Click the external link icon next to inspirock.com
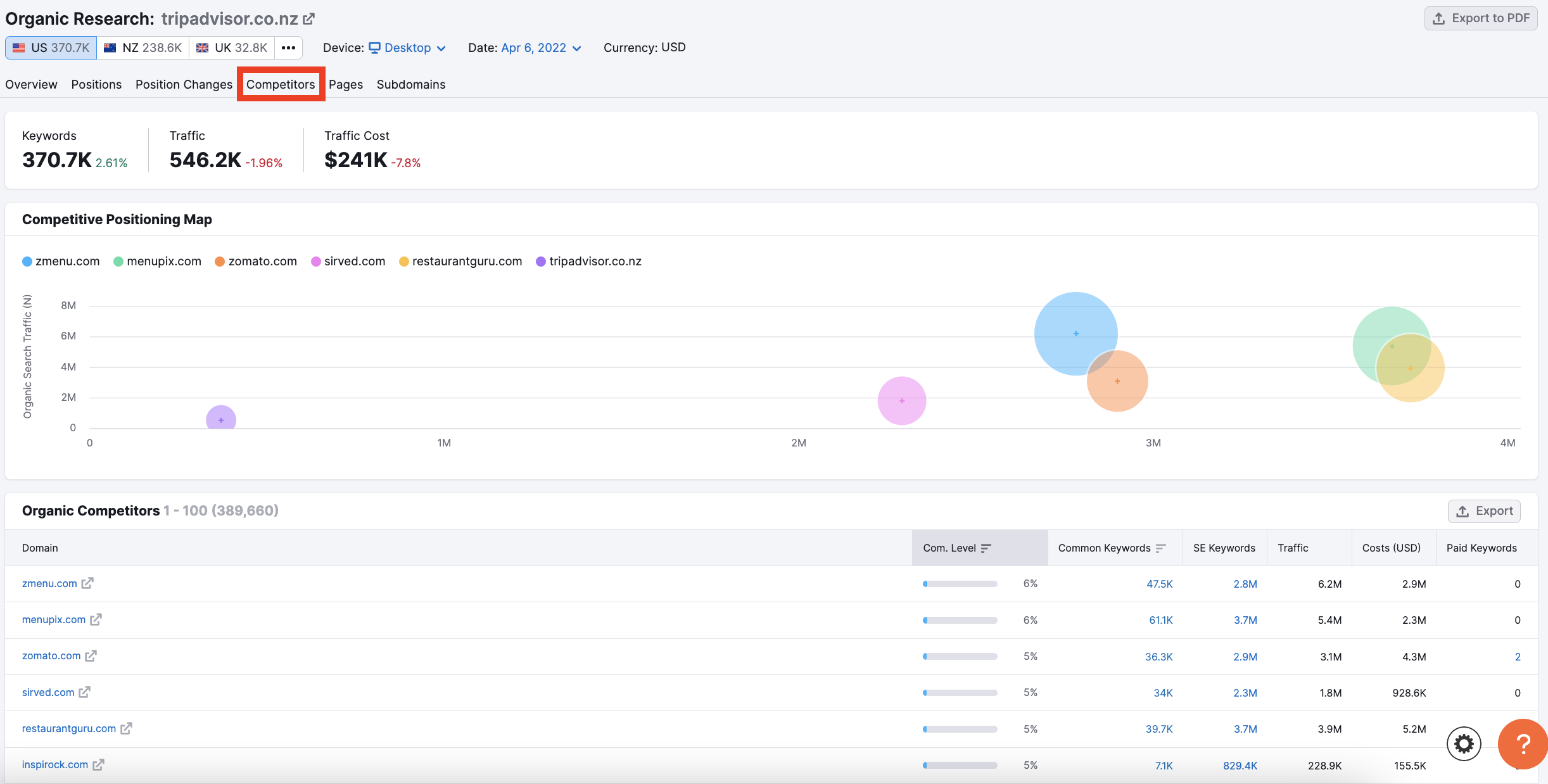The width and height of the screenshot is (1548, 784). 99,765
